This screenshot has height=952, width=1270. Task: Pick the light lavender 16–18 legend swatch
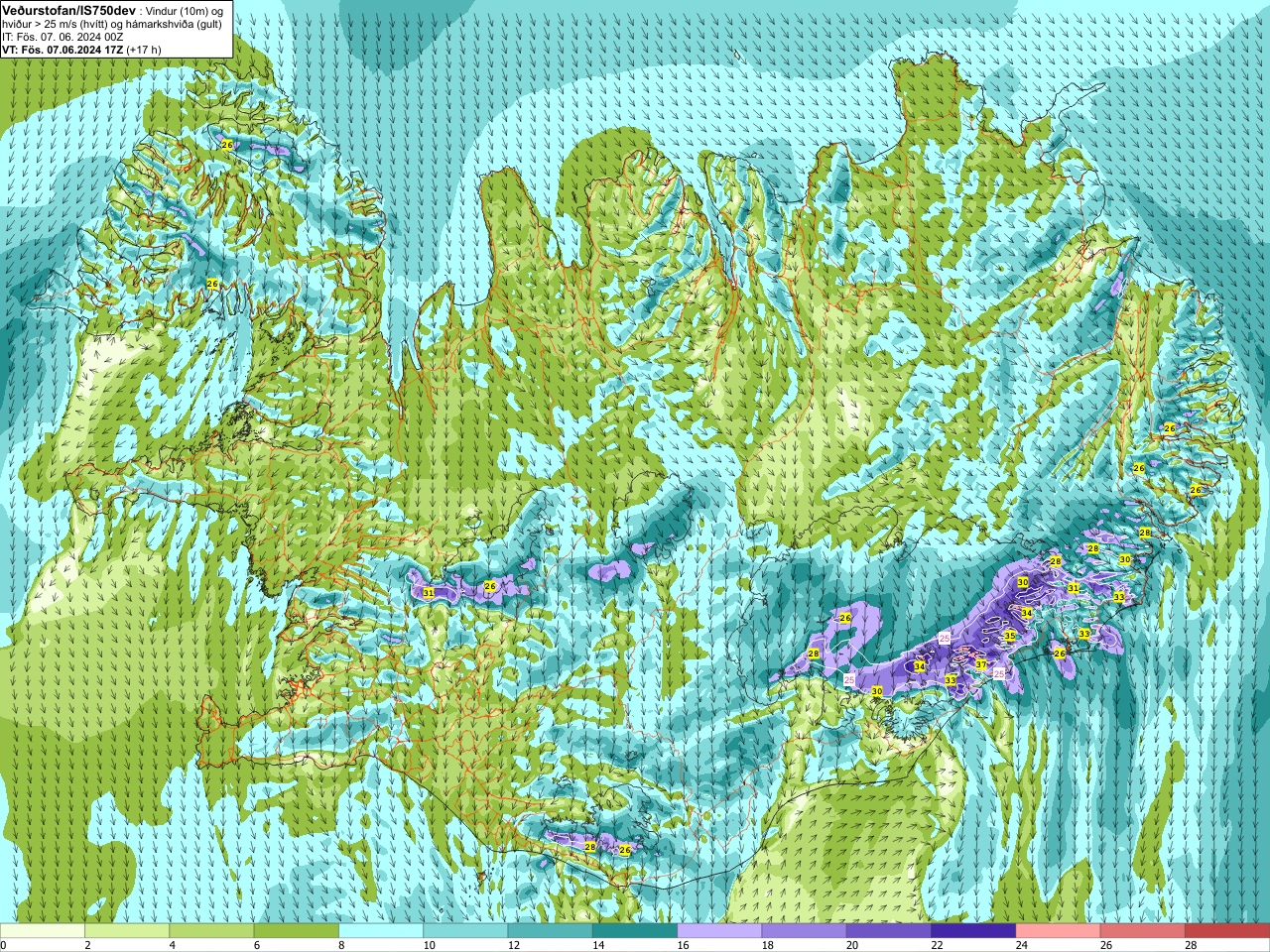[719, 931]
